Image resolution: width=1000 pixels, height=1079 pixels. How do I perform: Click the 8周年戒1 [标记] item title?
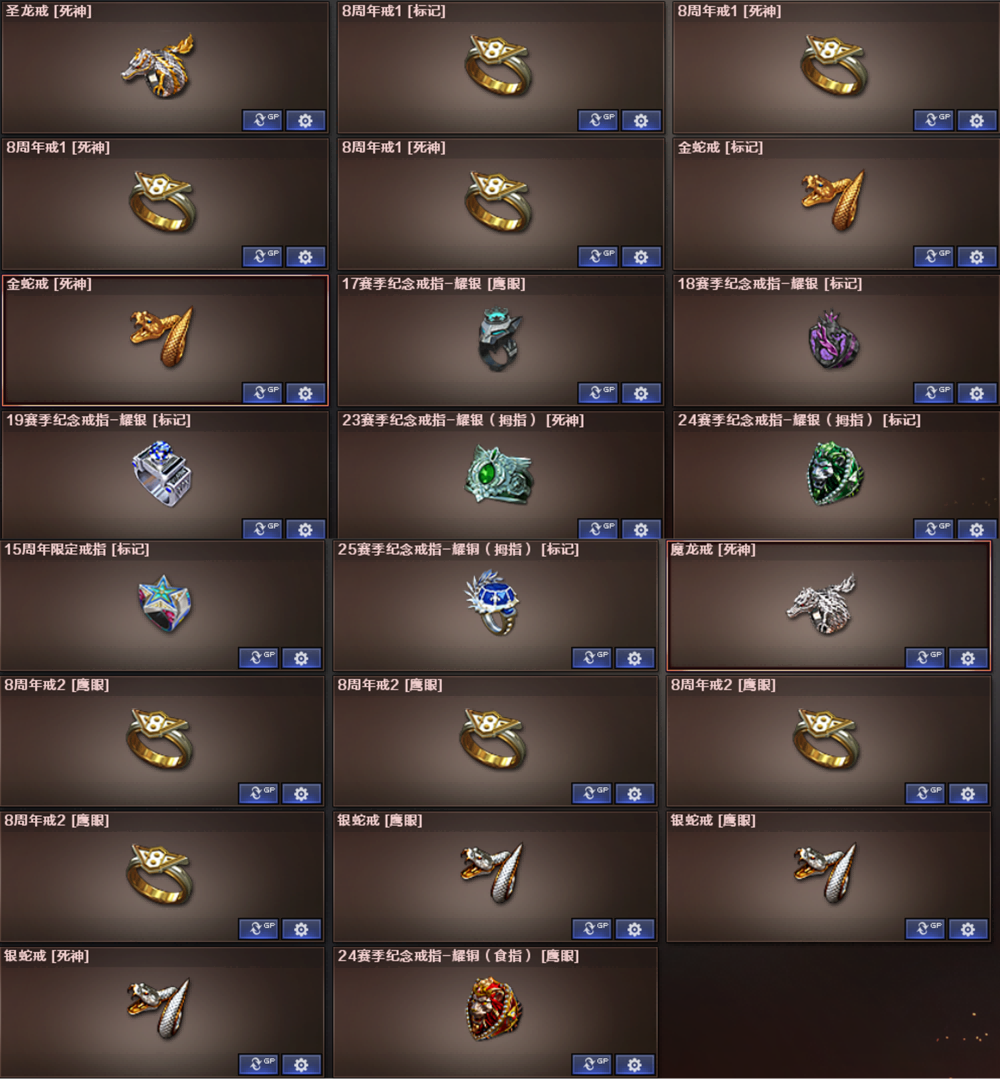(x=394, y=11)
